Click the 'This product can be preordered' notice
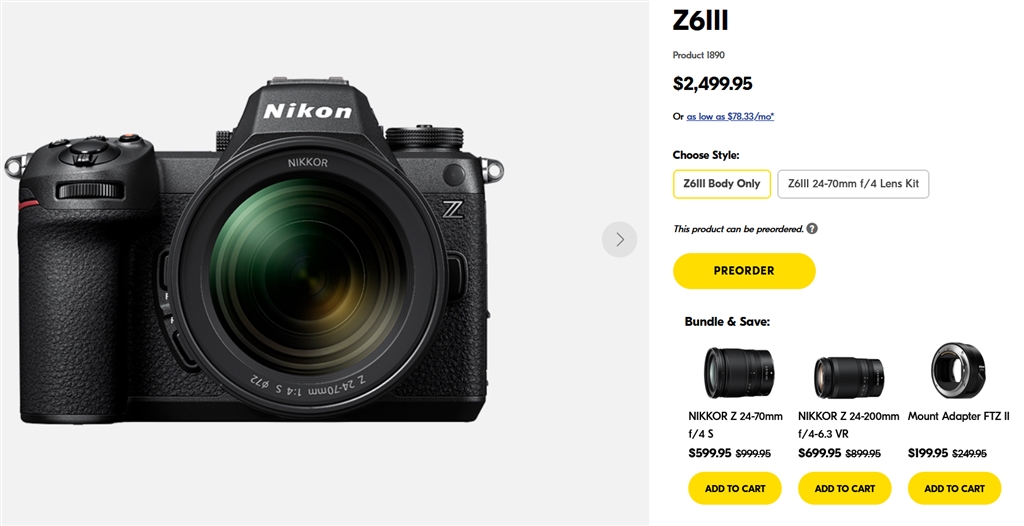Screen dimensions: 1024x526 [x=738, y=229]
